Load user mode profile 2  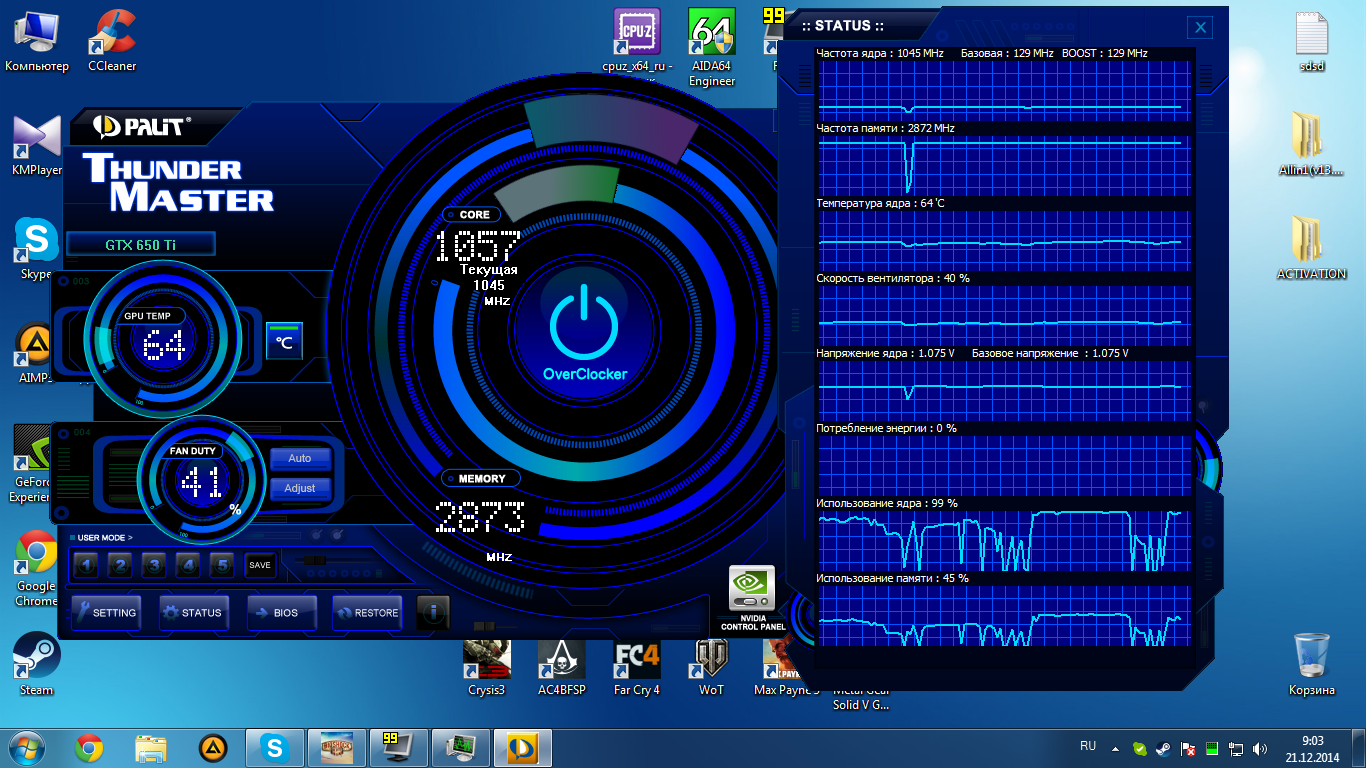[x=120, y=565]
